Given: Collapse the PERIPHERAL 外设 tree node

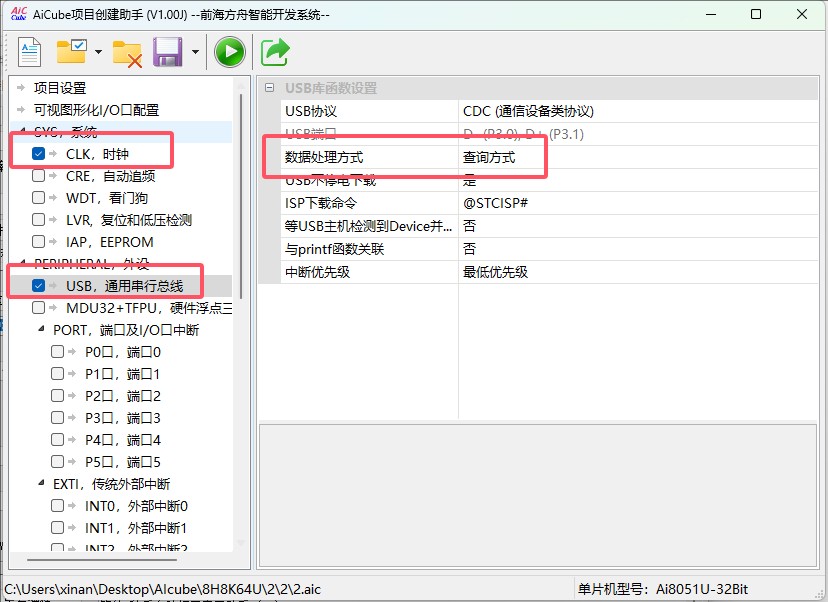Looking at the screenshot, I should click(23, 262).
